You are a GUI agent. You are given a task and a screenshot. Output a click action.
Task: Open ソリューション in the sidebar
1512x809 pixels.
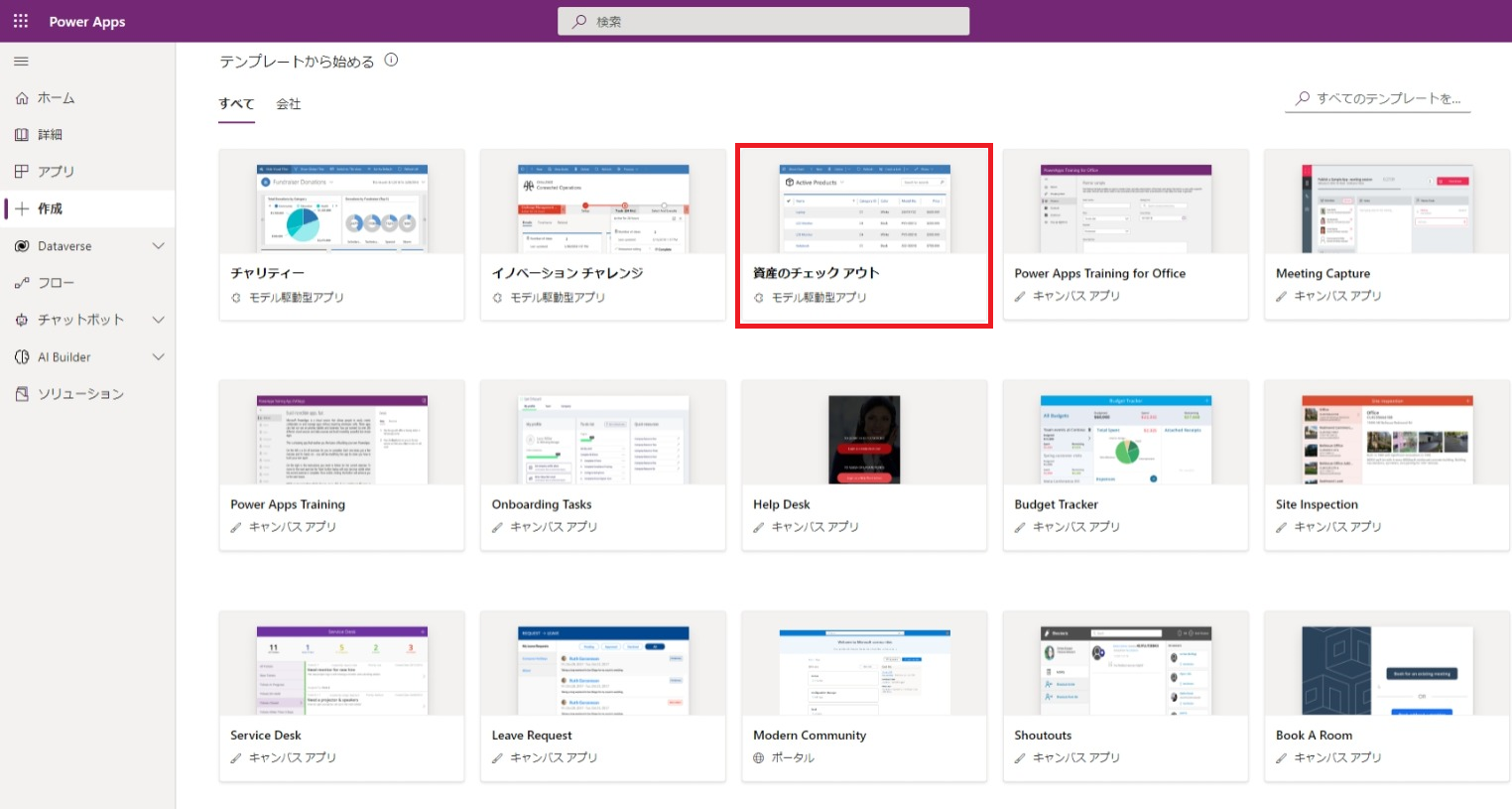[87, 394]
